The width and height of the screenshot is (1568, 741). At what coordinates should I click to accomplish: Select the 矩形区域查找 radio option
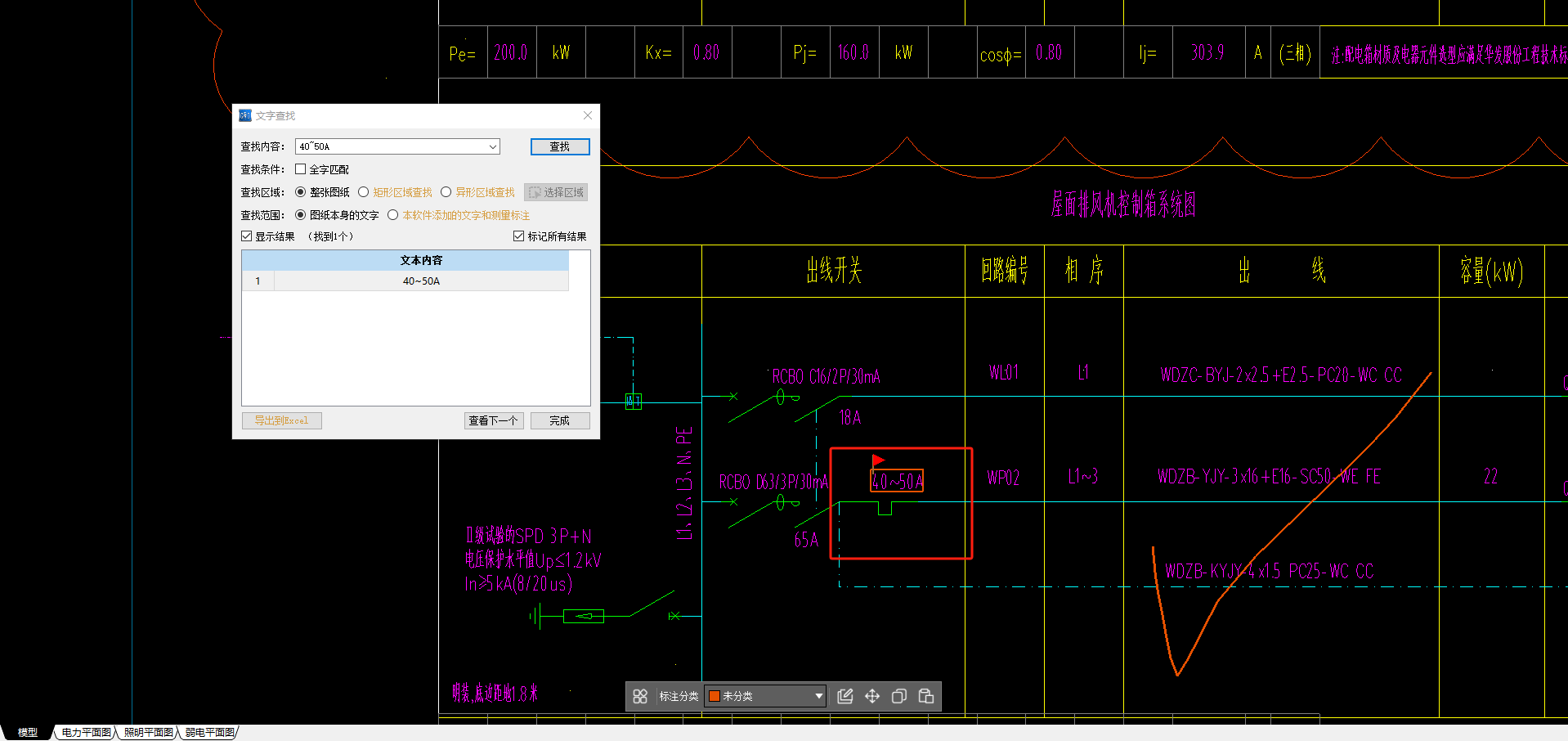(x=364, y=192)
